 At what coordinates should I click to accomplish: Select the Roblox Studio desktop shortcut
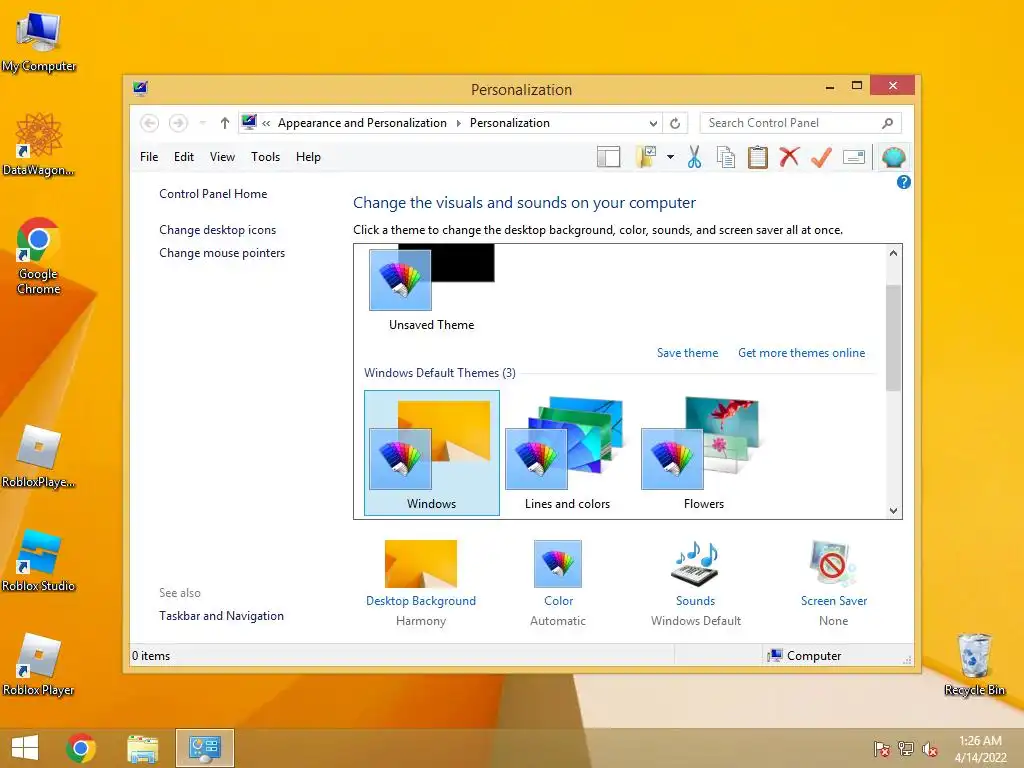coord(38,560)
